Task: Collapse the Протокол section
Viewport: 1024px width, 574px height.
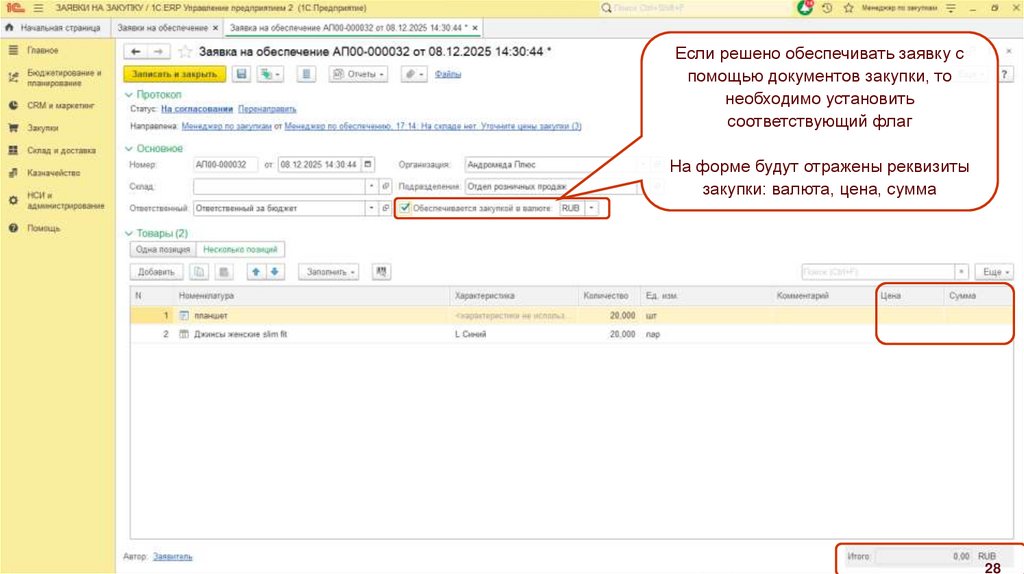Action: tap(129, 94)
